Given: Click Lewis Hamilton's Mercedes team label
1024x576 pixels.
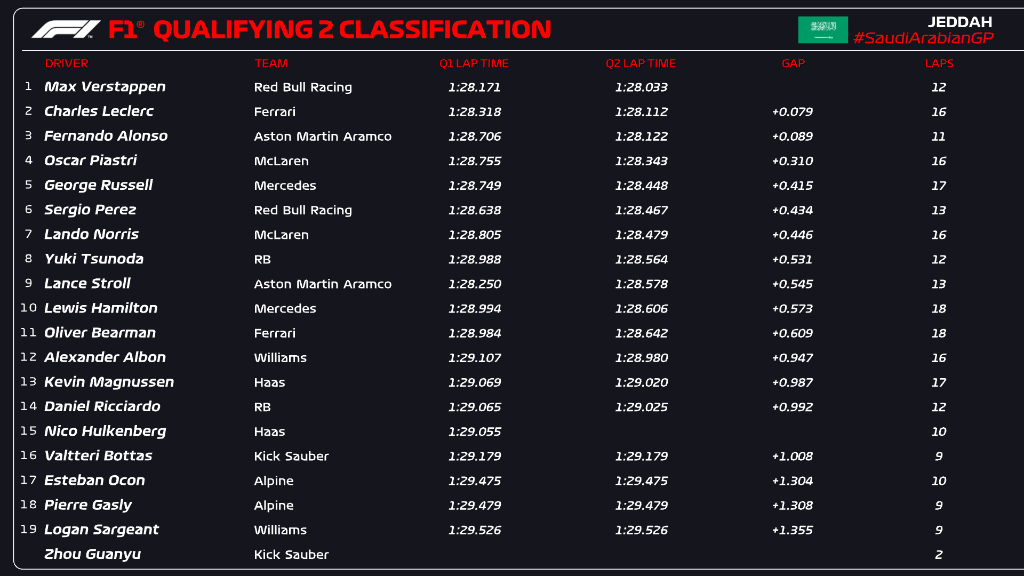Looking at the screenshot, I should click(285, 309).
